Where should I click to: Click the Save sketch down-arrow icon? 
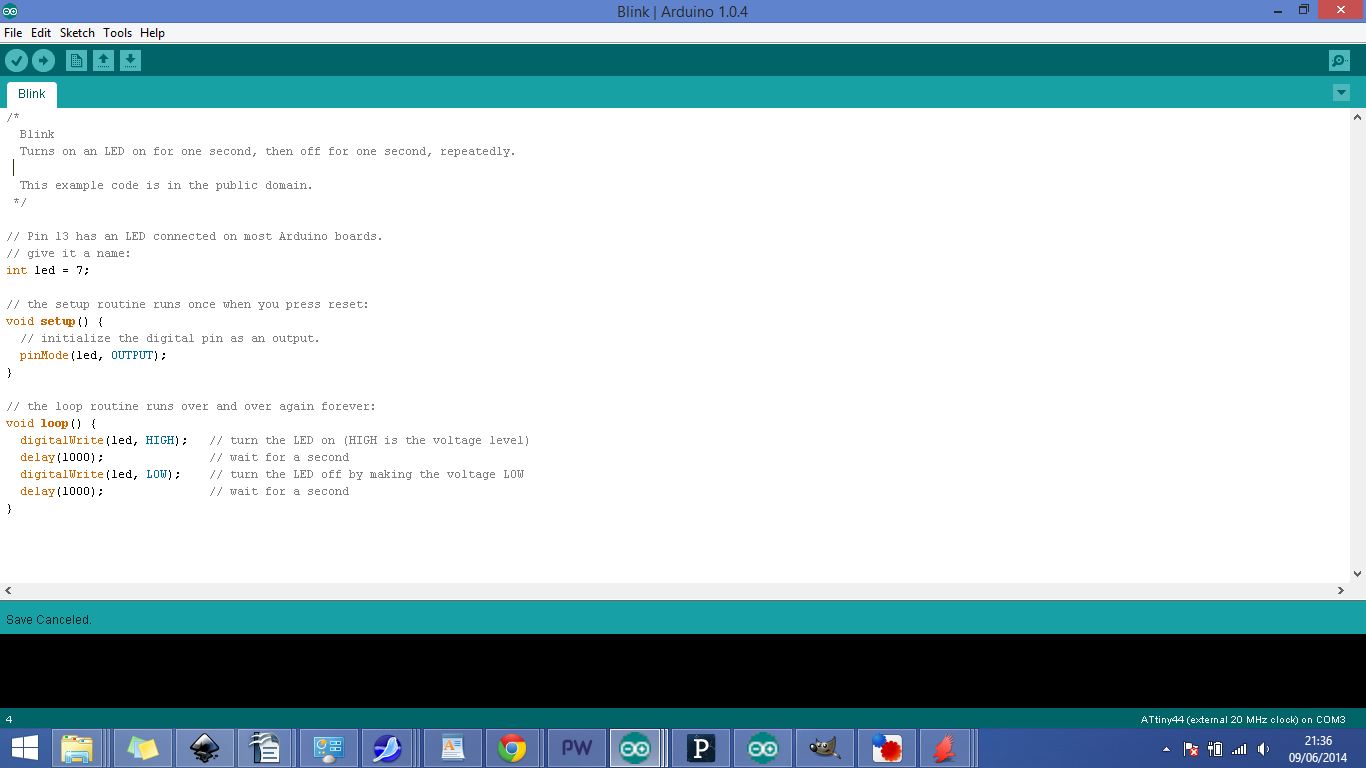tap(130, 61)
